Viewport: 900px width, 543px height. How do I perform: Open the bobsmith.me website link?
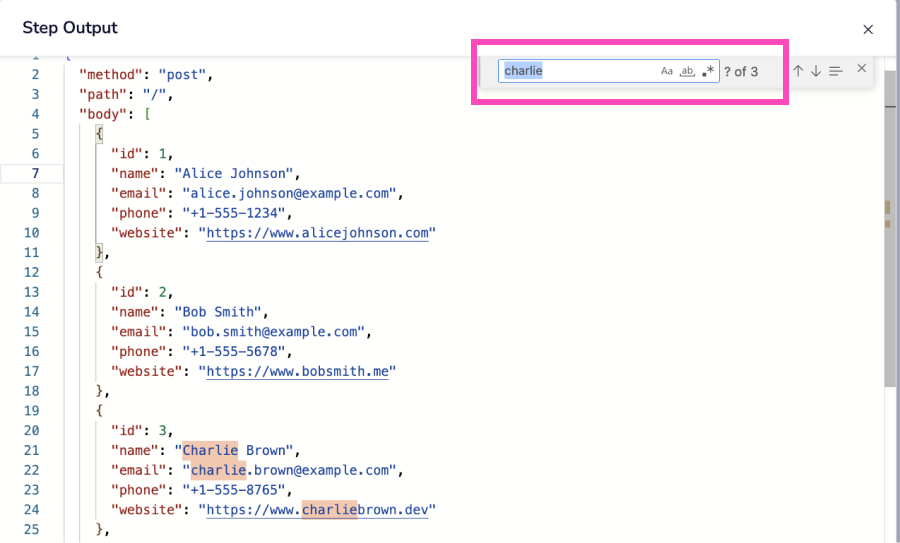pos(300,371)
